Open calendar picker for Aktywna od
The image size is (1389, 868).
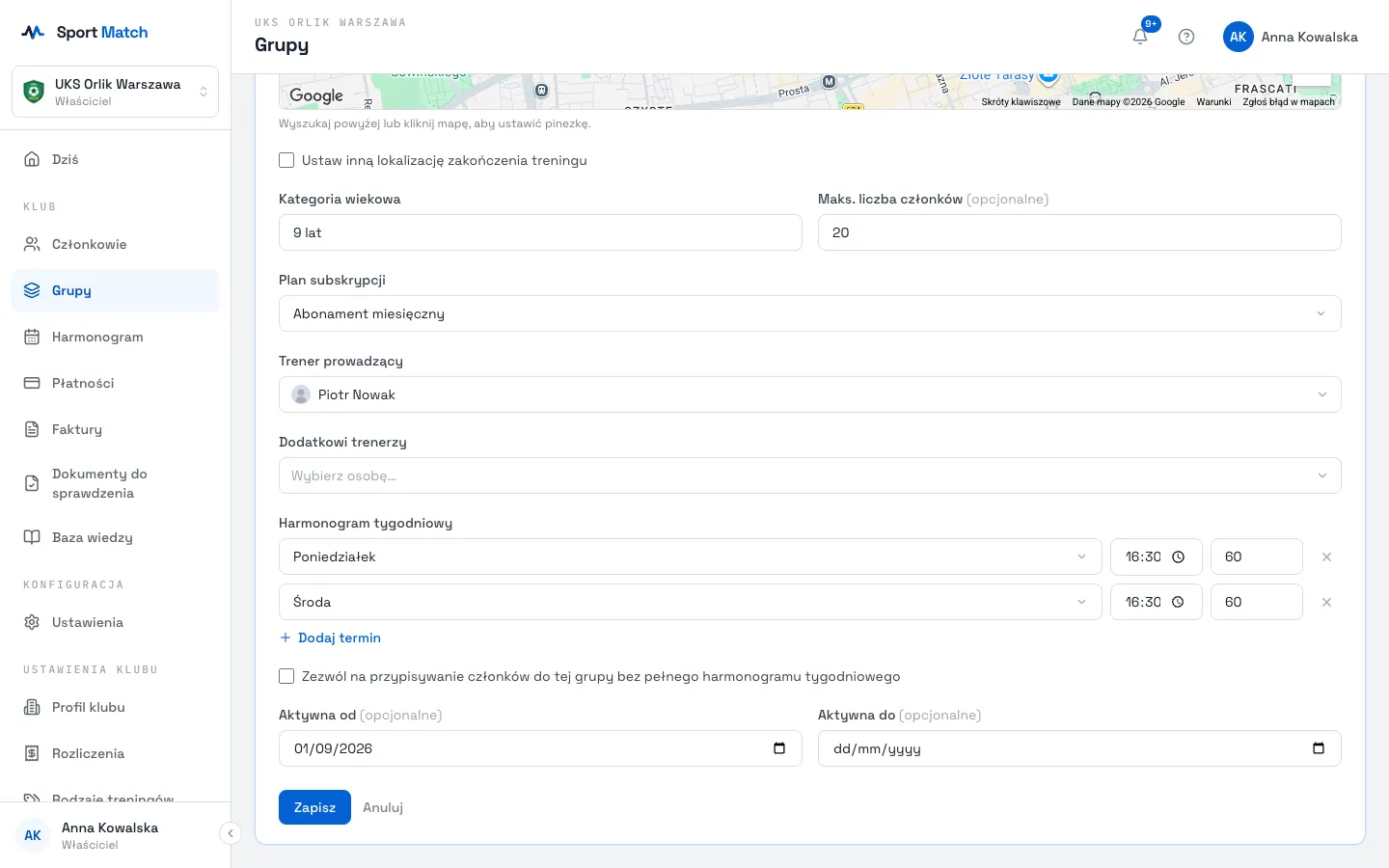pos(779,748)
